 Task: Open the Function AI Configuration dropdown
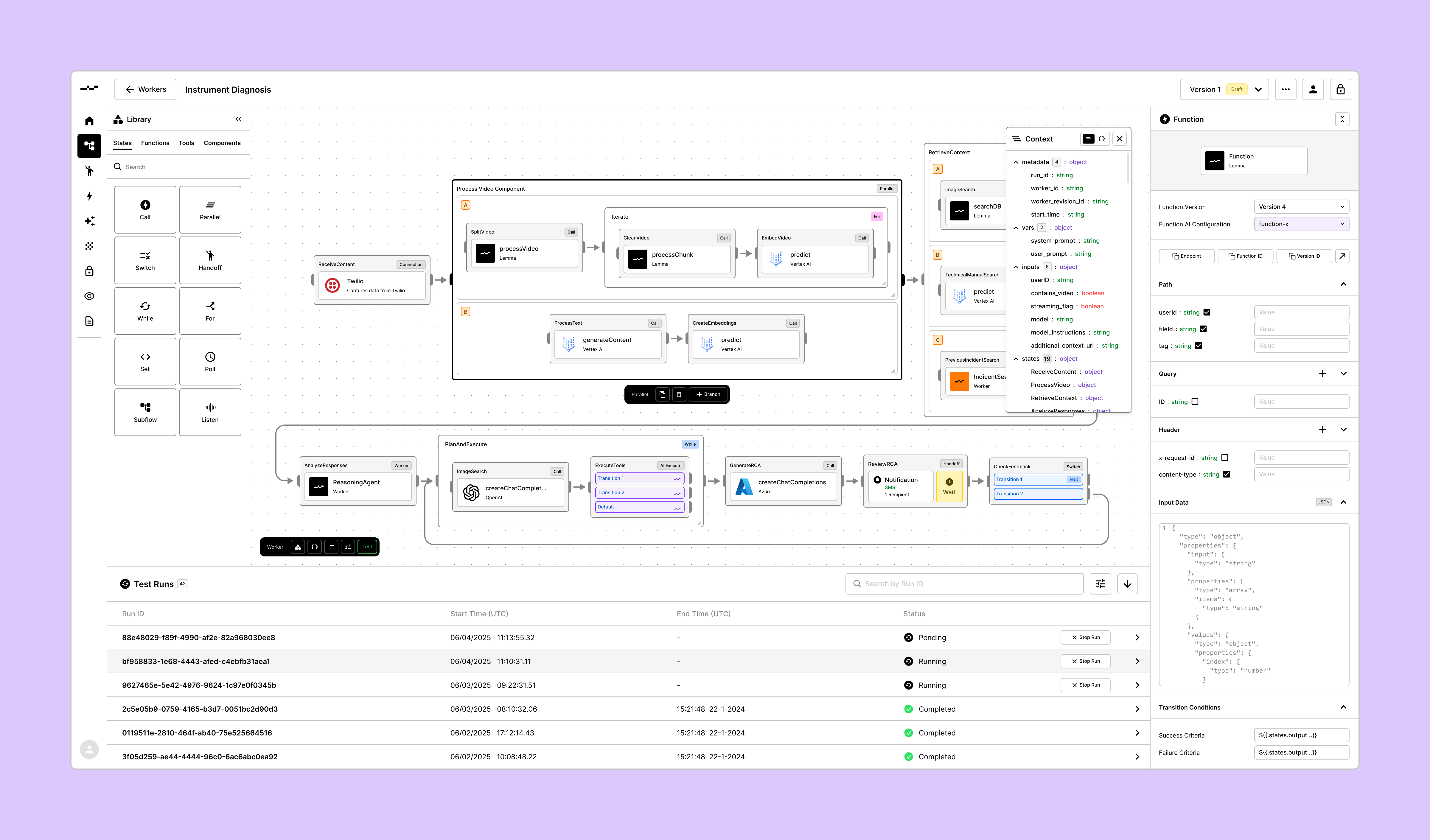(x=1301, y=224)
